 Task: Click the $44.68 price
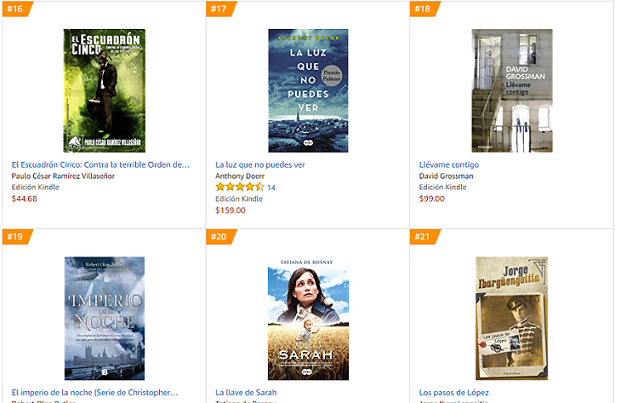pos(24,199)
